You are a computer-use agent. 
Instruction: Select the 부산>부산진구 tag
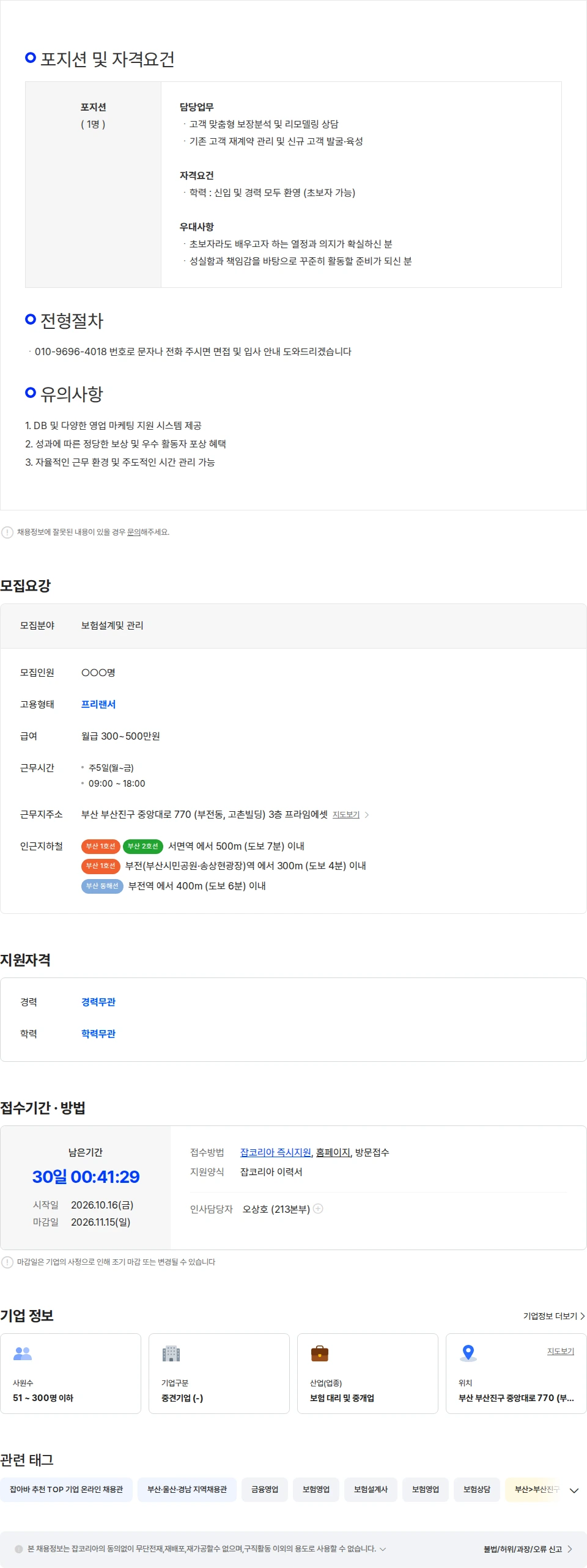click(534, 1490)
